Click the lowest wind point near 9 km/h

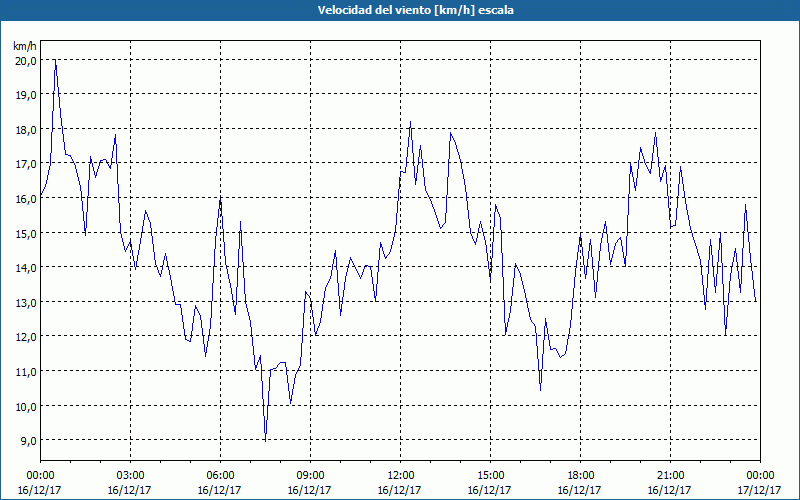click(265, 441)
